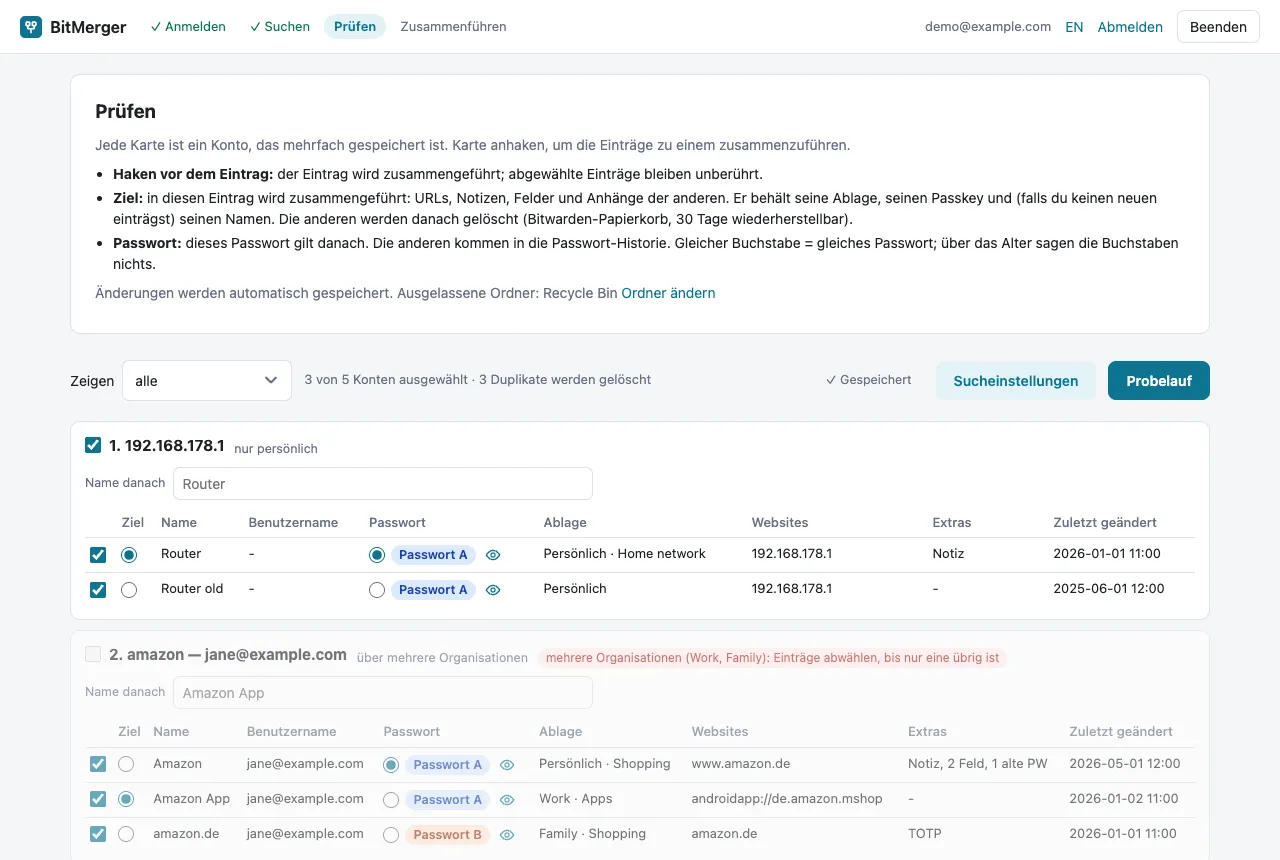Viewport: 1280px width, 860px height.
Task: Pick Passwort B radio for amazon.de
Action: coord(391,835)
